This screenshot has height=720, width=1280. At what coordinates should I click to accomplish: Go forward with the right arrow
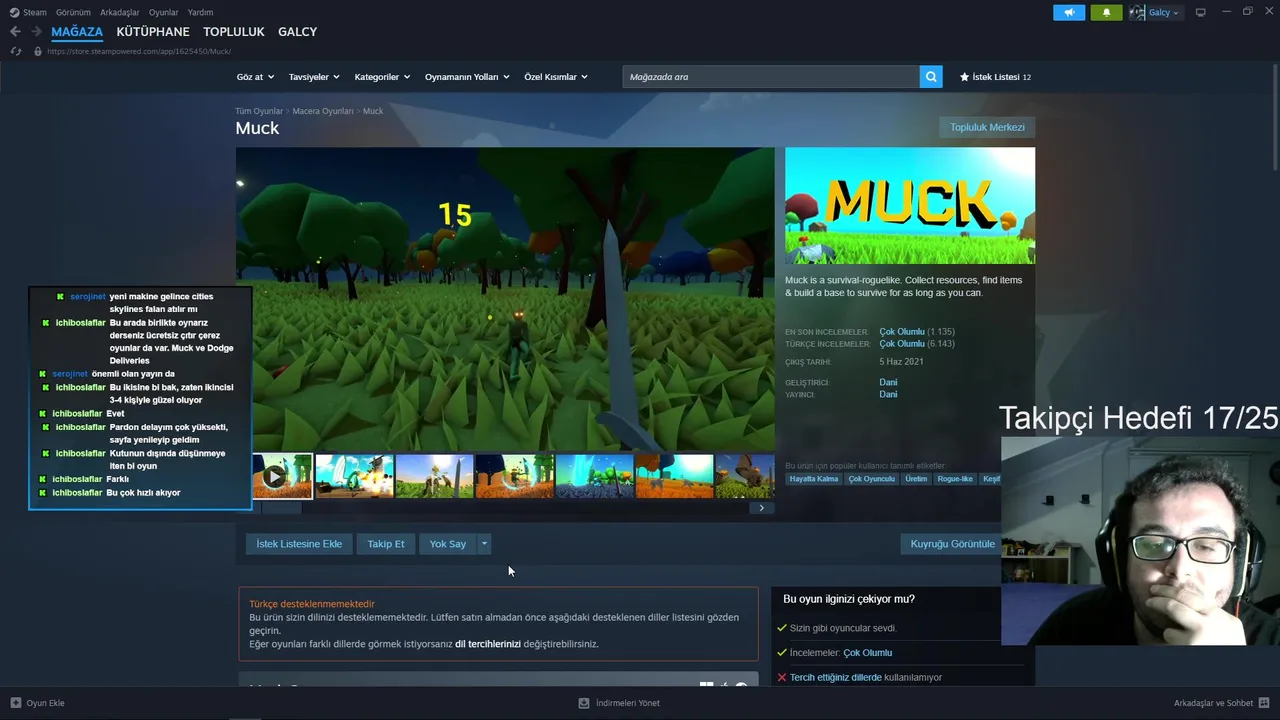click(36, 32)
